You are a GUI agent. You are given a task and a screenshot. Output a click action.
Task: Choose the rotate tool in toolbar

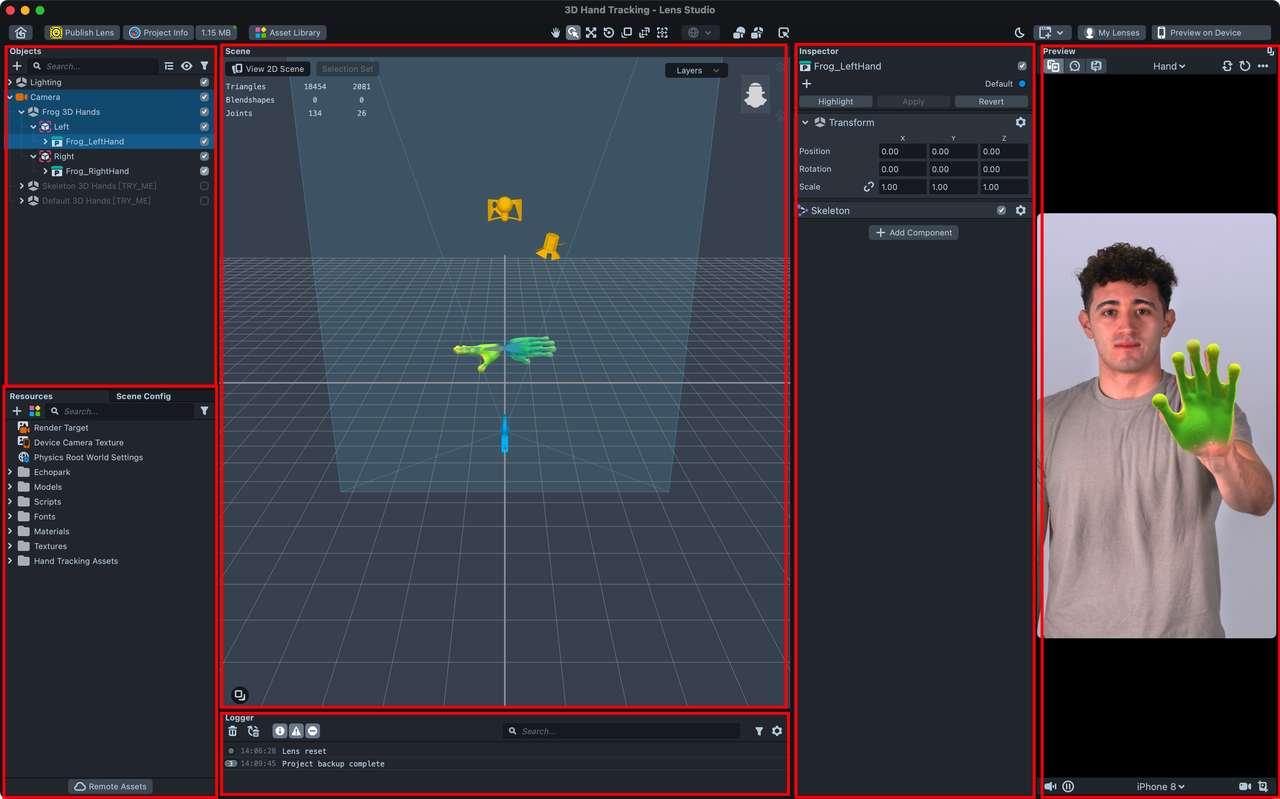pos(609,33)
